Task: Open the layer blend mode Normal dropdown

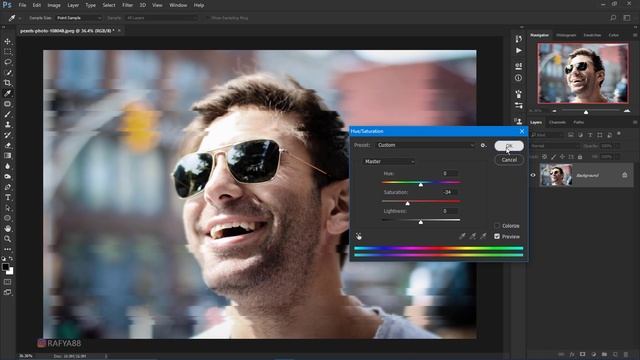Action: pos(555,146)
